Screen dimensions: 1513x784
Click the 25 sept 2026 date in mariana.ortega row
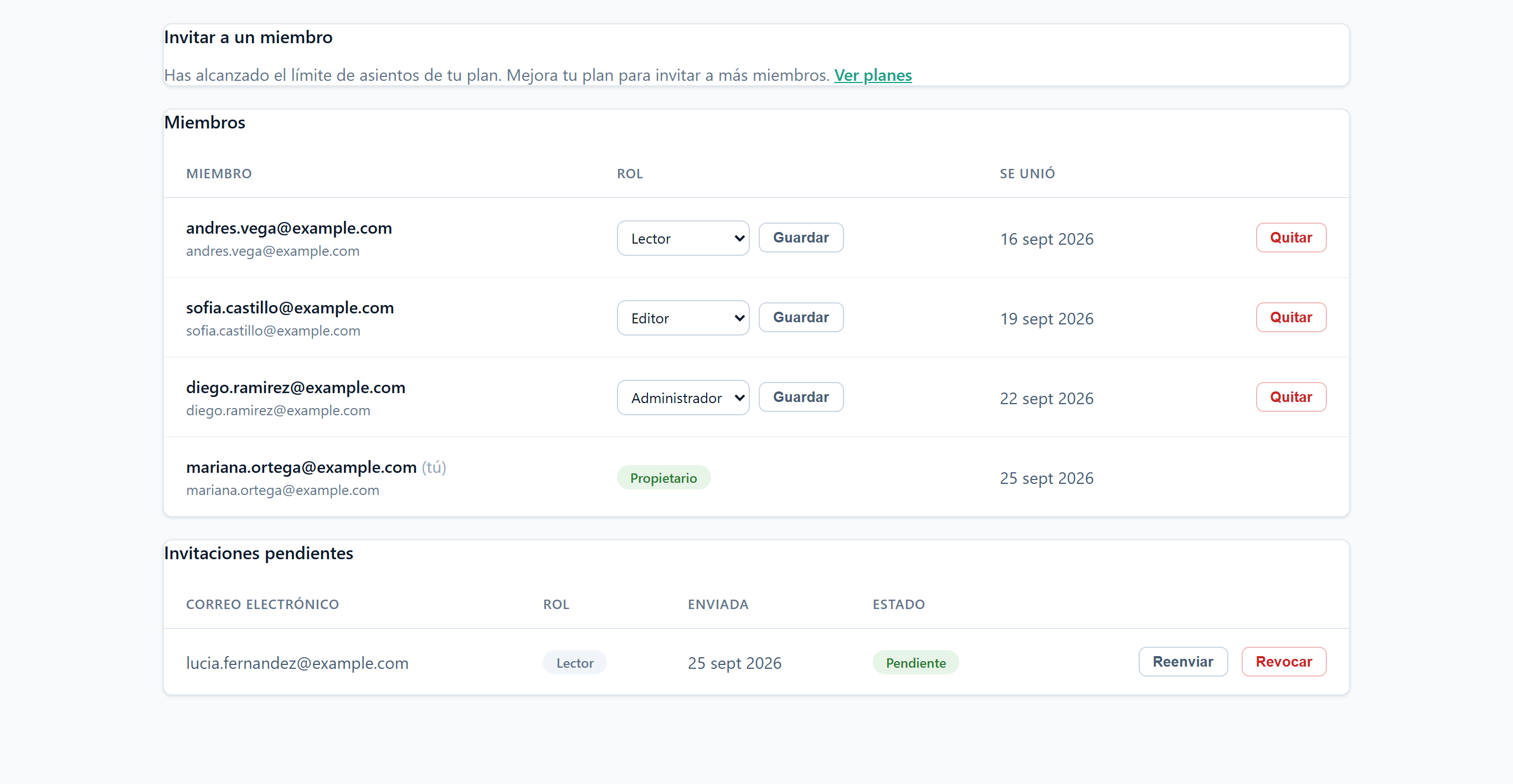pos(1047,478)
